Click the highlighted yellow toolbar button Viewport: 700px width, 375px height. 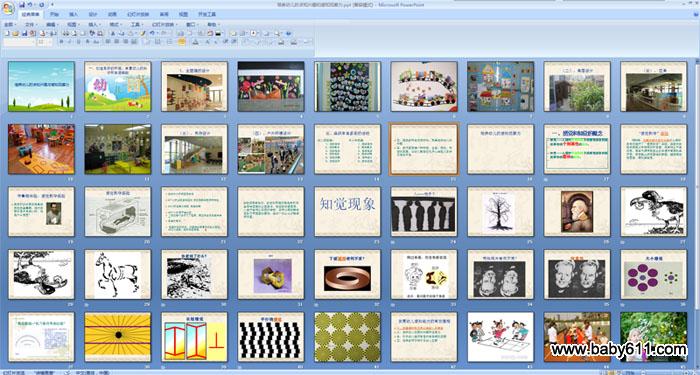(x=182, y=42)
